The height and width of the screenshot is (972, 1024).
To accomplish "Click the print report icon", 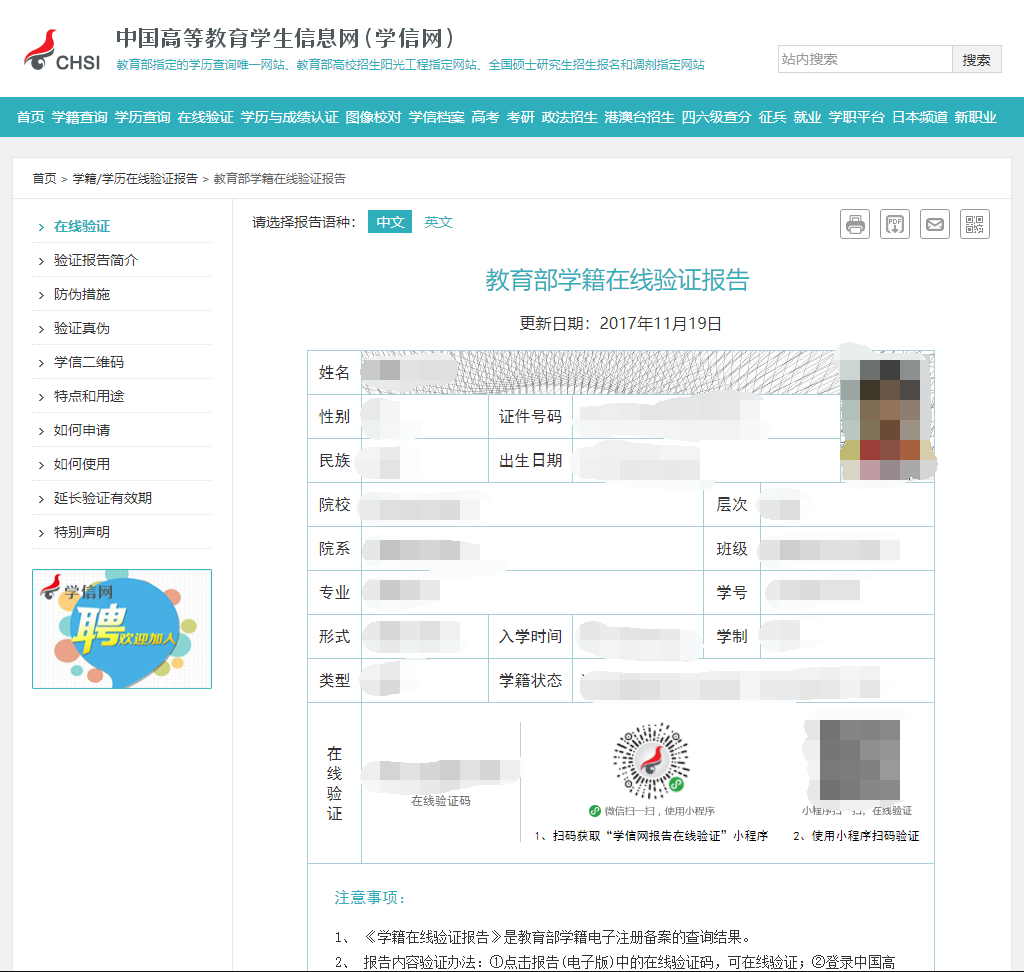I will pos(855,224).
